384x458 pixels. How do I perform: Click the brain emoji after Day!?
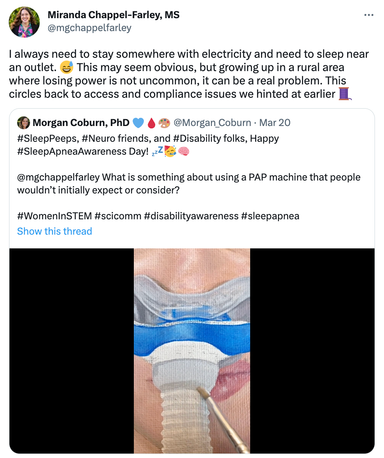[184, 152]
